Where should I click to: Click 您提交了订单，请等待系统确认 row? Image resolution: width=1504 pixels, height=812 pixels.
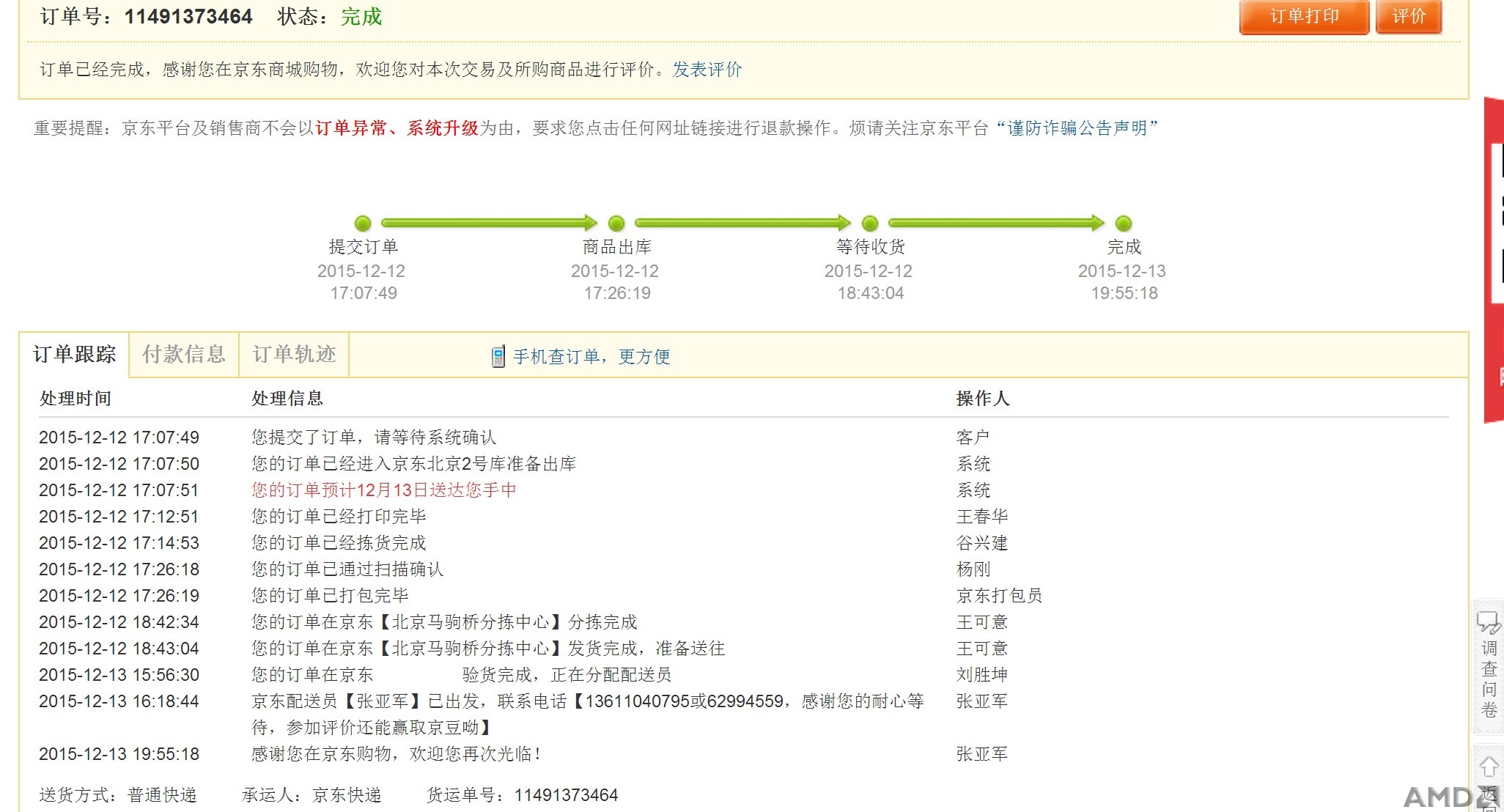click(744, 438)
